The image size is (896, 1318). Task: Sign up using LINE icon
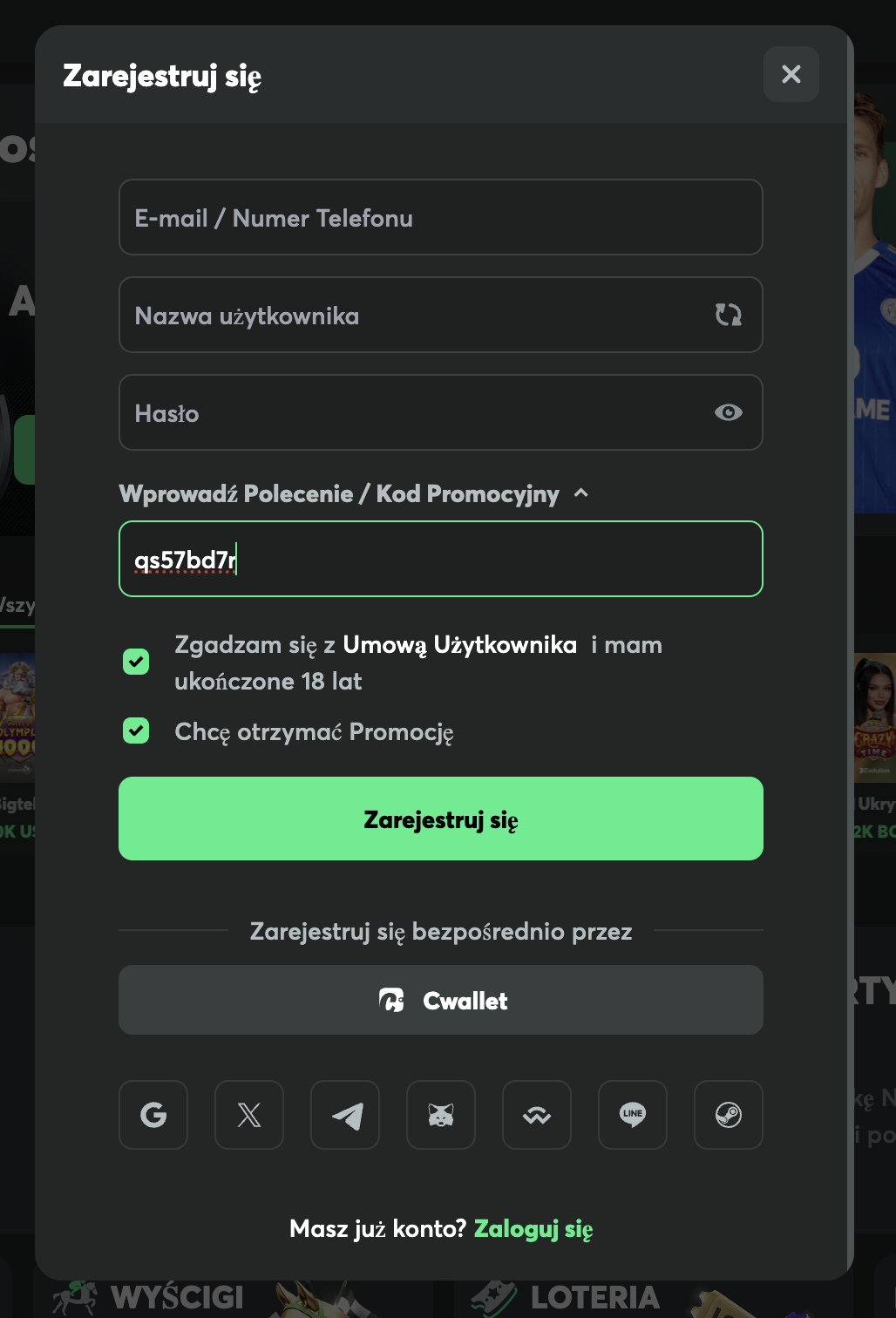633,1115
